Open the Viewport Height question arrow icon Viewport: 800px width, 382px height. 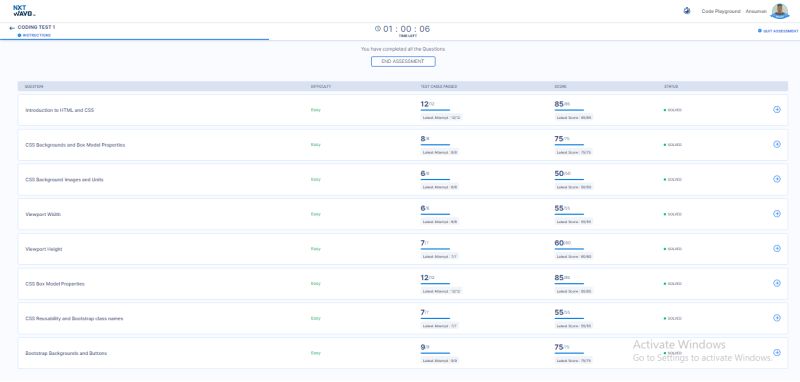click(x=777, y=248)
